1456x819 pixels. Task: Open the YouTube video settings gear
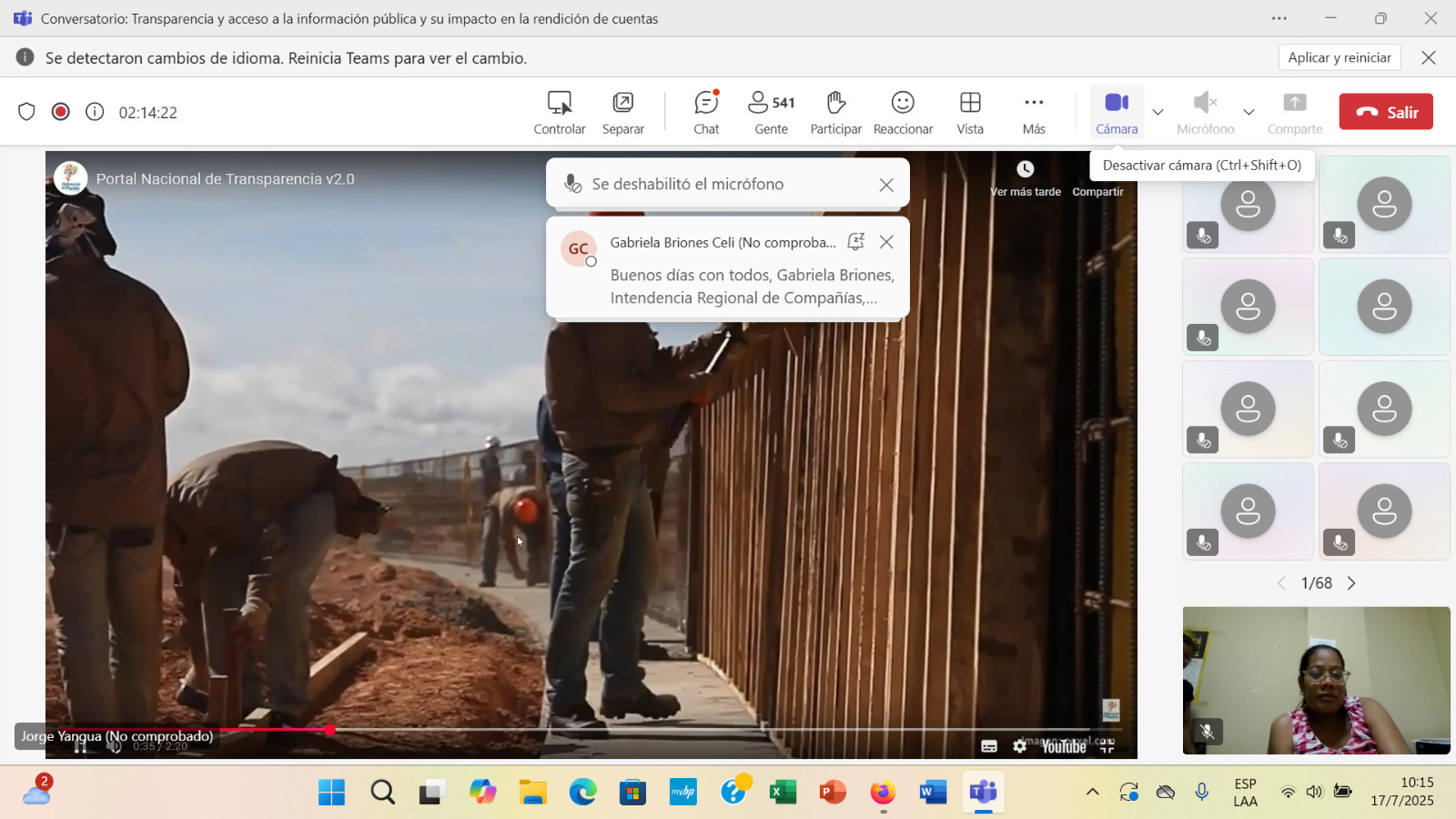tap(1020, 746)
